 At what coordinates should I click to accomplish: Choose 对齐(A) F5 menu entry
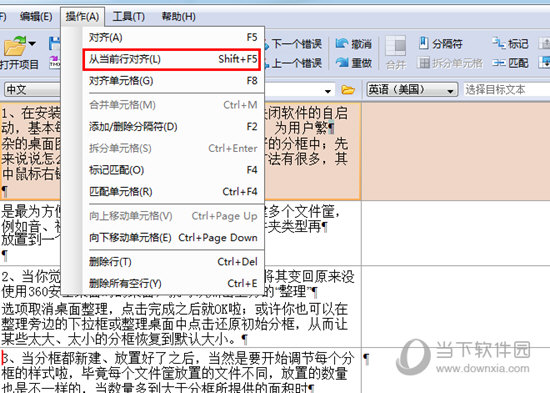click(173, 37)
